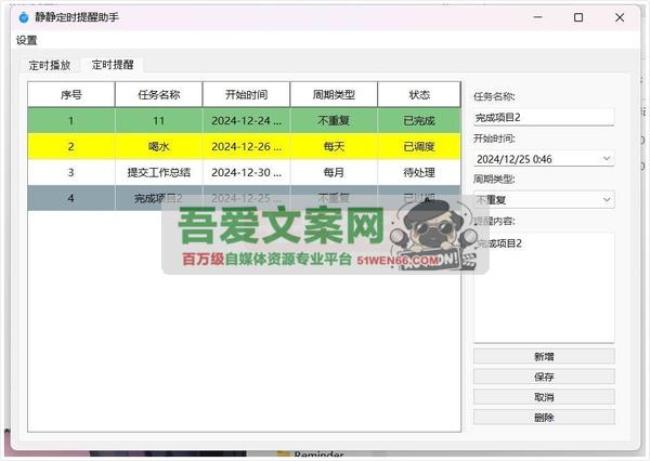This screenshot has width=650, height=461.
Task: Click the 周期类型 column header
Action: (x=334, y=95)
